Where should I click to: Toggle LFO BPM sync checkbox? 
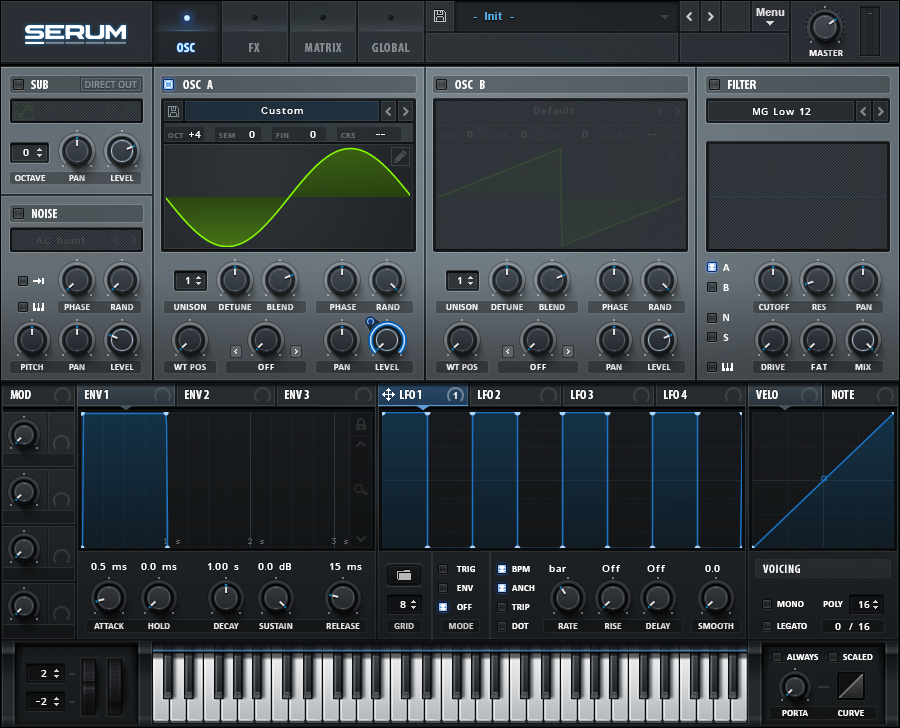point(502,569)
